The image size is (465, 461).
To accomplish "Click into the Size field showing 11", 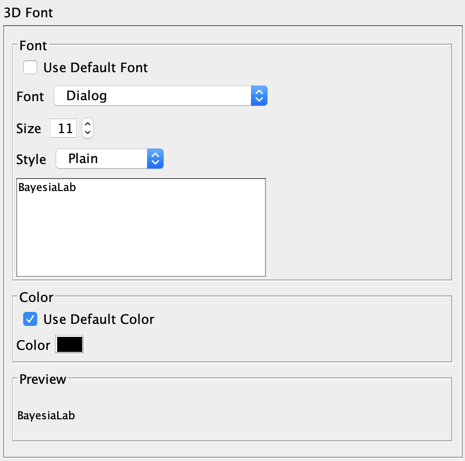I will click(x=63, y=128).
